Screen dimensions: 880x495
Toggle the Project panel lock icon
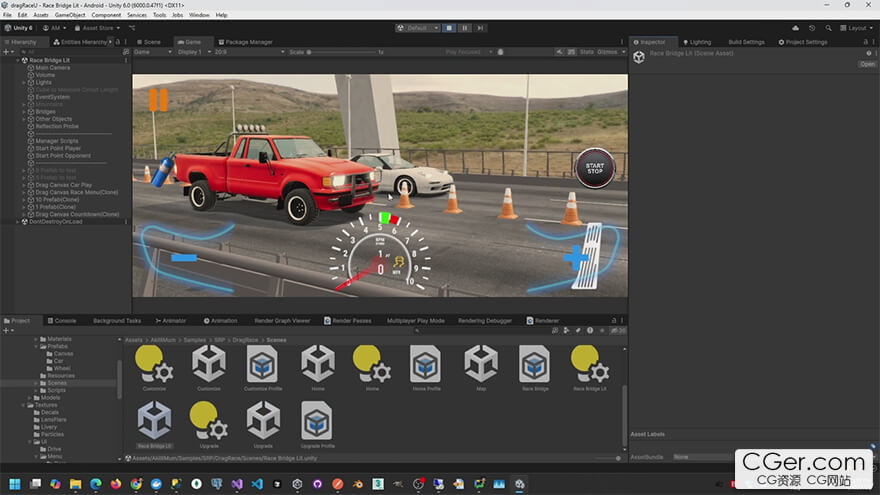pyautogui.click(x=613, y=320)
